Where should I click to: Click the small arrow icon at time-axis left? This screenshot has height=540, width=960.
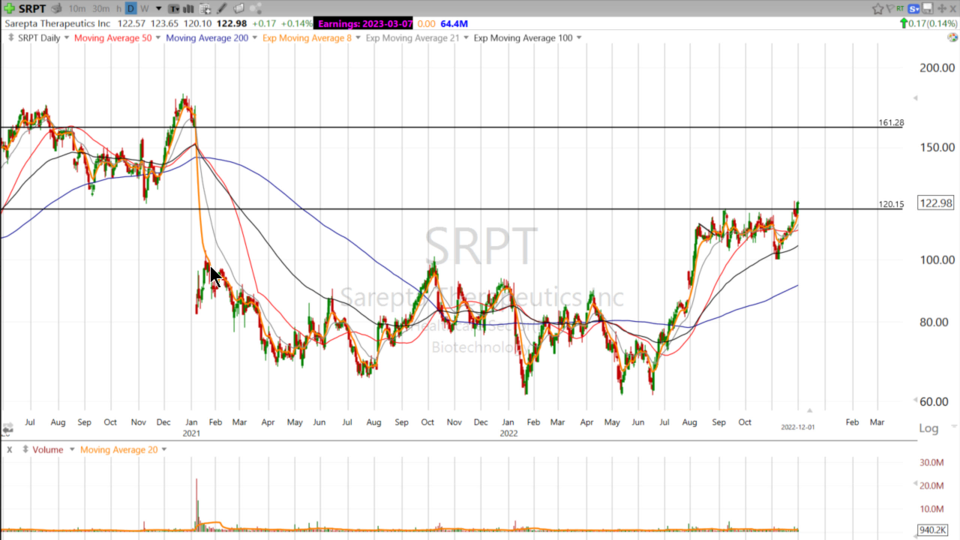(7, 429)
